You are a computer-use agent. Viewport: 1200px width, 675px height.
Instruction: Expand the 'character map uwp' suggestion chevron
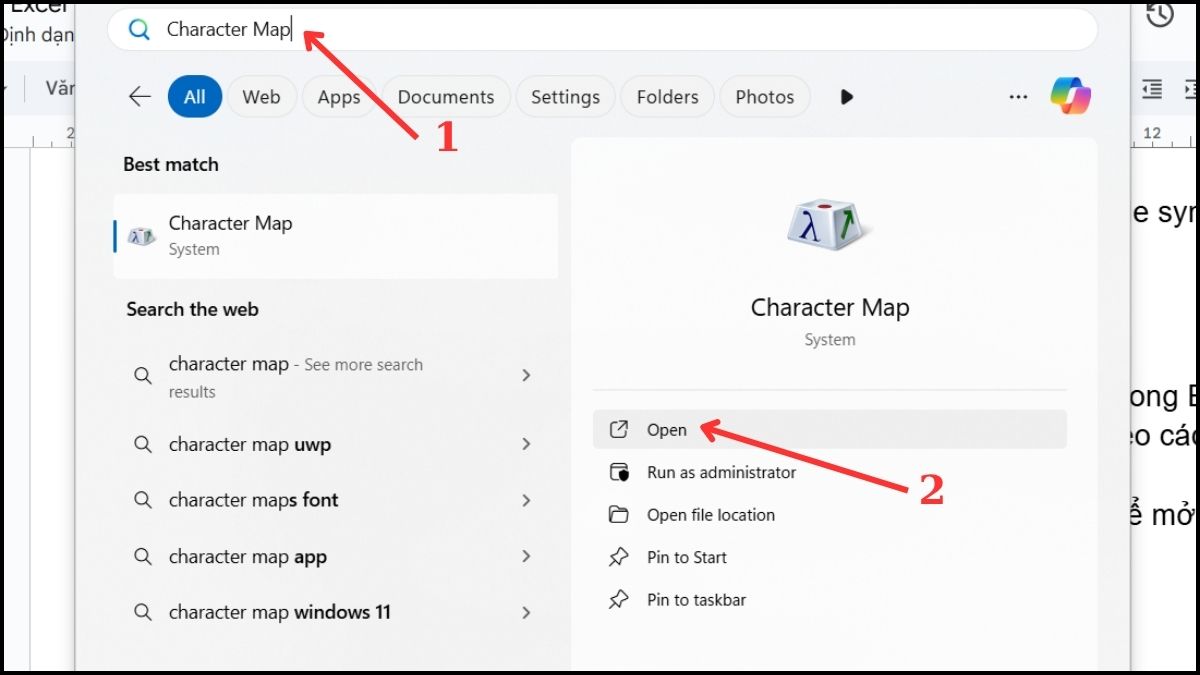(526, 444)
